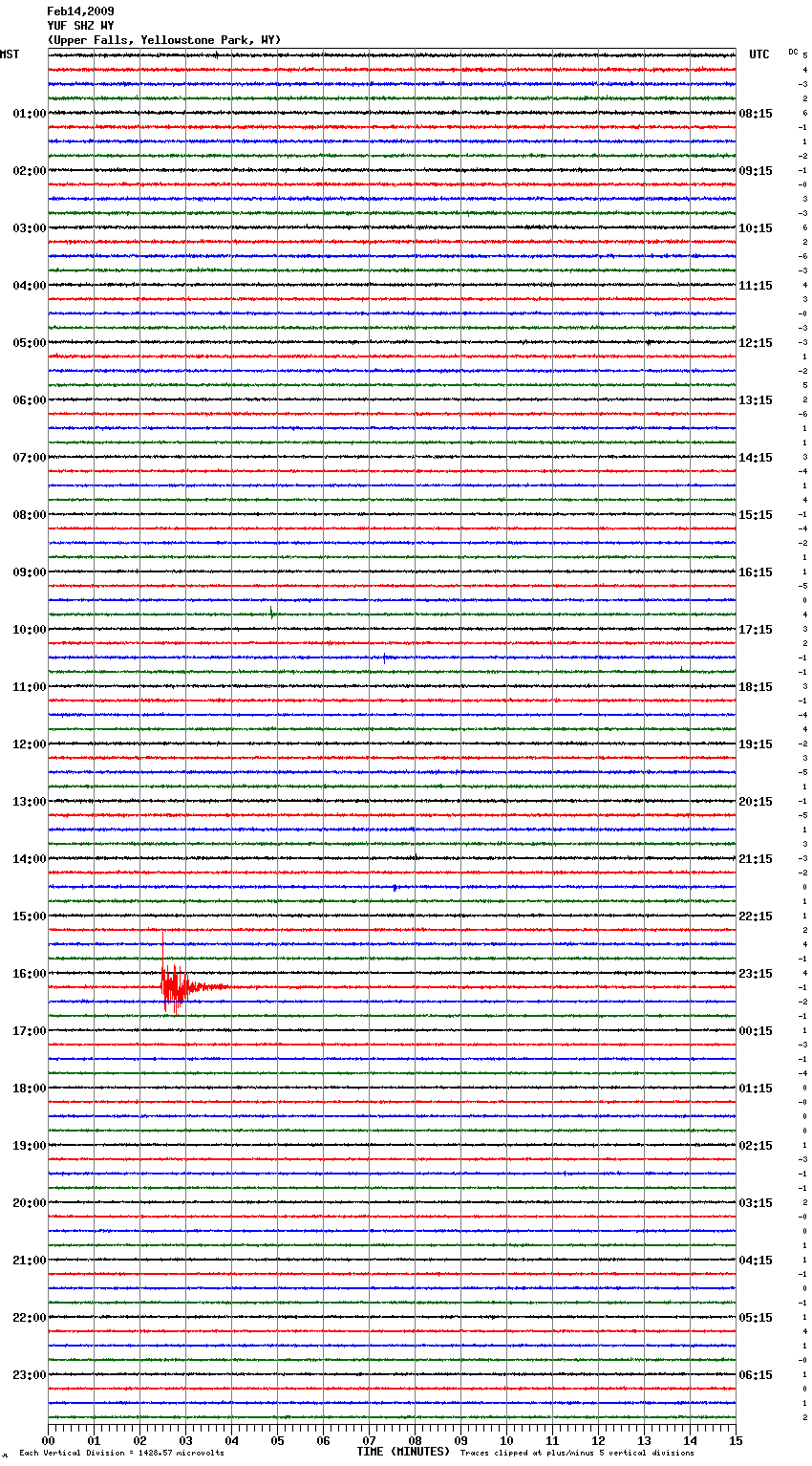The width and height of the screenshot is (812, 1466).
Task: Click the 05:00 MST time label
Action: click(29, 343)
